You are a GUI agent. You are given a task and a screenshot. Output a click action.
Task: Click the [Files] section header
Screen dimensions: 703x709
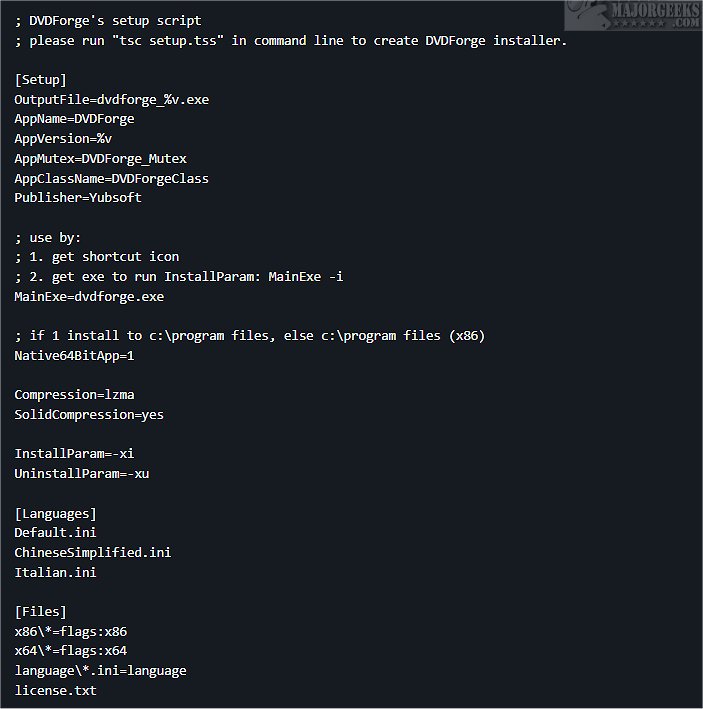[x=40, y=612]
